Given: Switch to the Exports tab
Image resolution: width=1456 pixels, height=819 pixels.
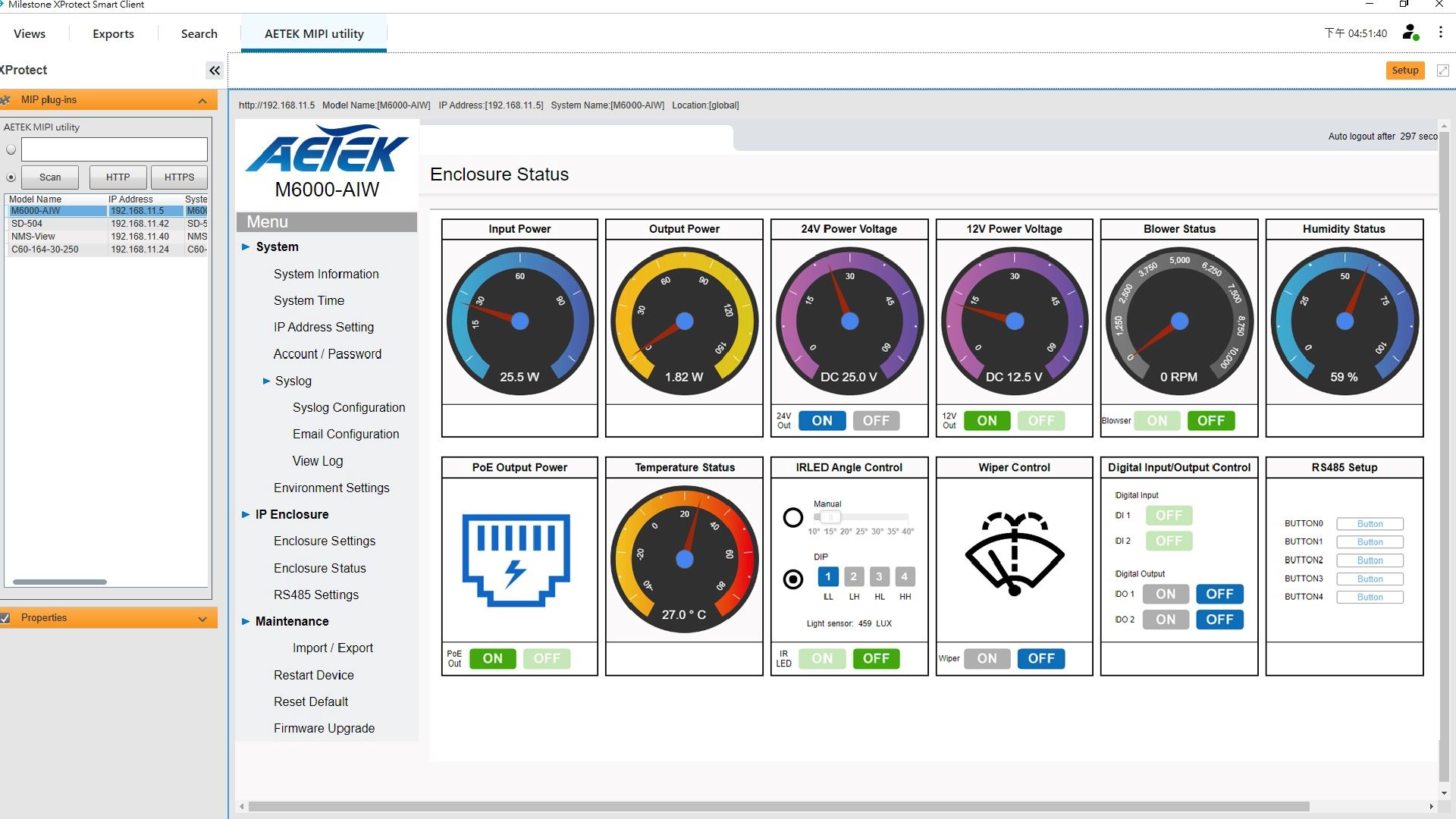Looking at the screenshot, I should pos(113,33).
